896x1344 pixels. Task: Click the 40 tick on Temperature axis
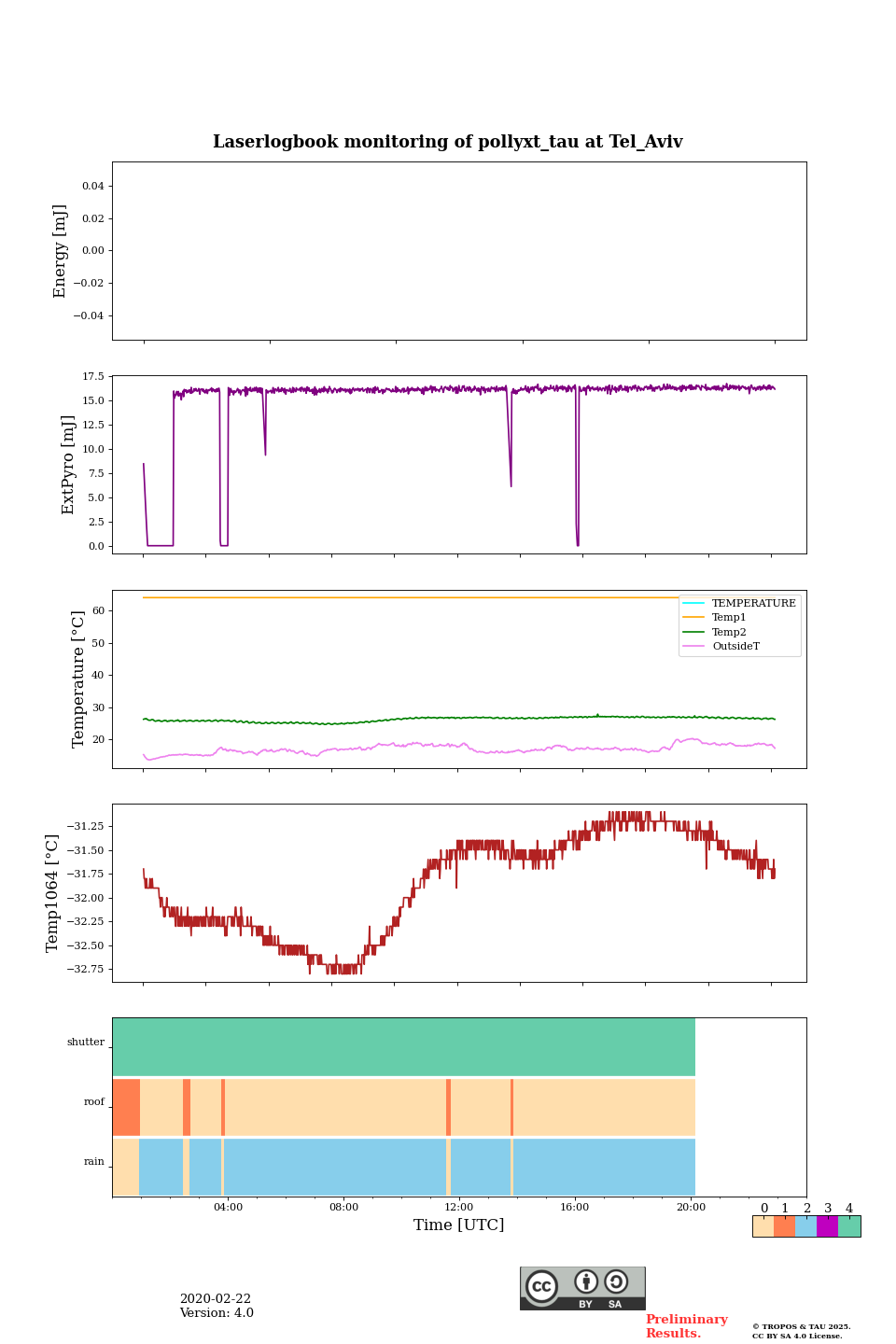tap(98, 675)
